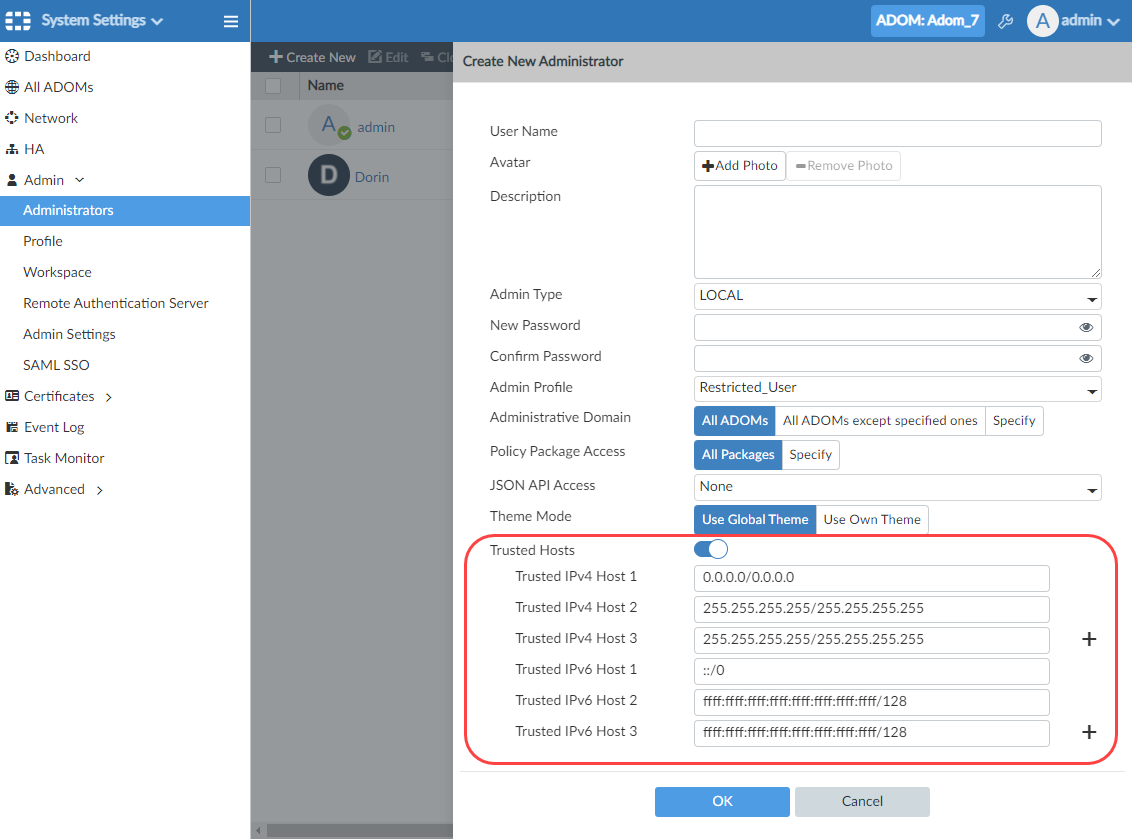Image resolution: width=1132 pixels, height=839 pixels.
Task: Expand the Certificates sidebar section
Action: point(60,396)
